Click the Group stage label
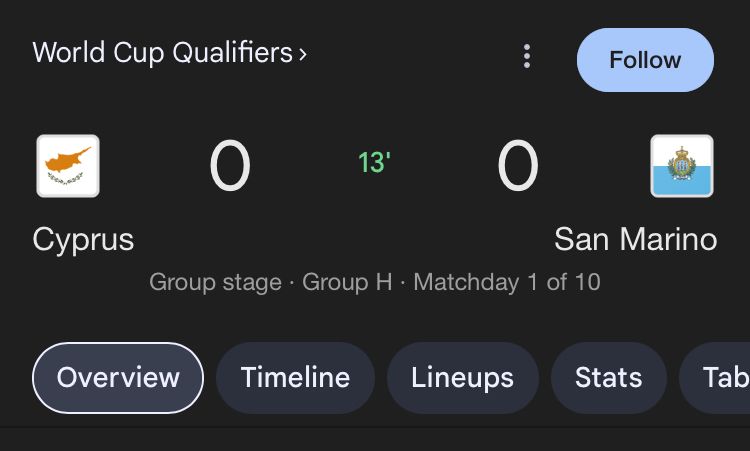This screenshot has width=750, height=451. pos(215,282)
